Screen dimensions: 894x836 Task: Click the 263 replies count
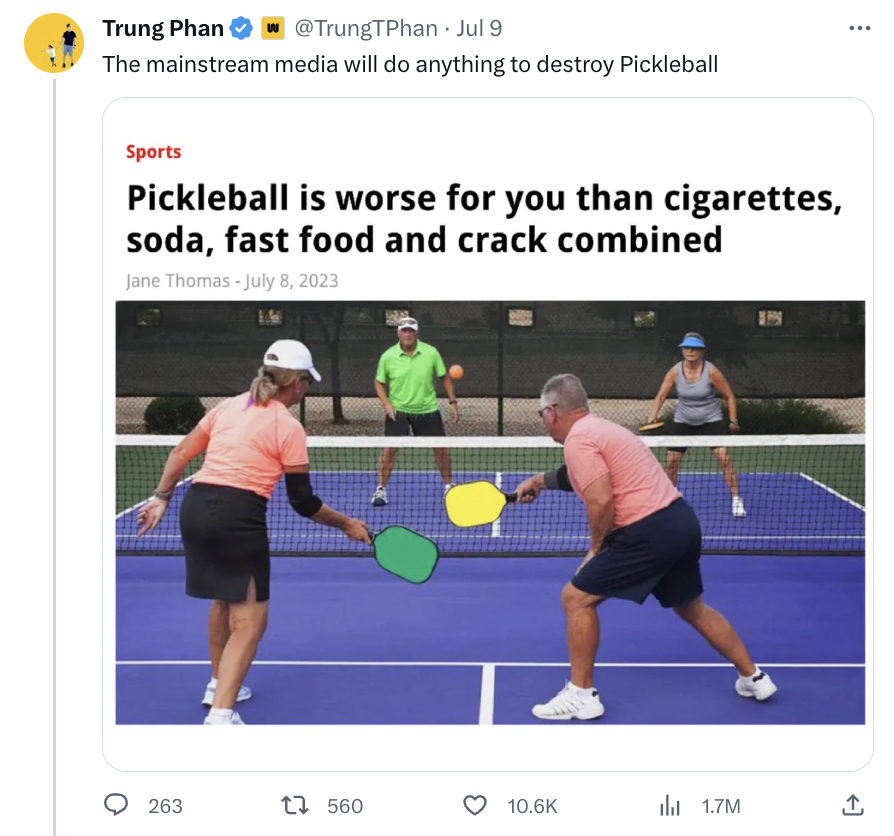coord(165,806)
